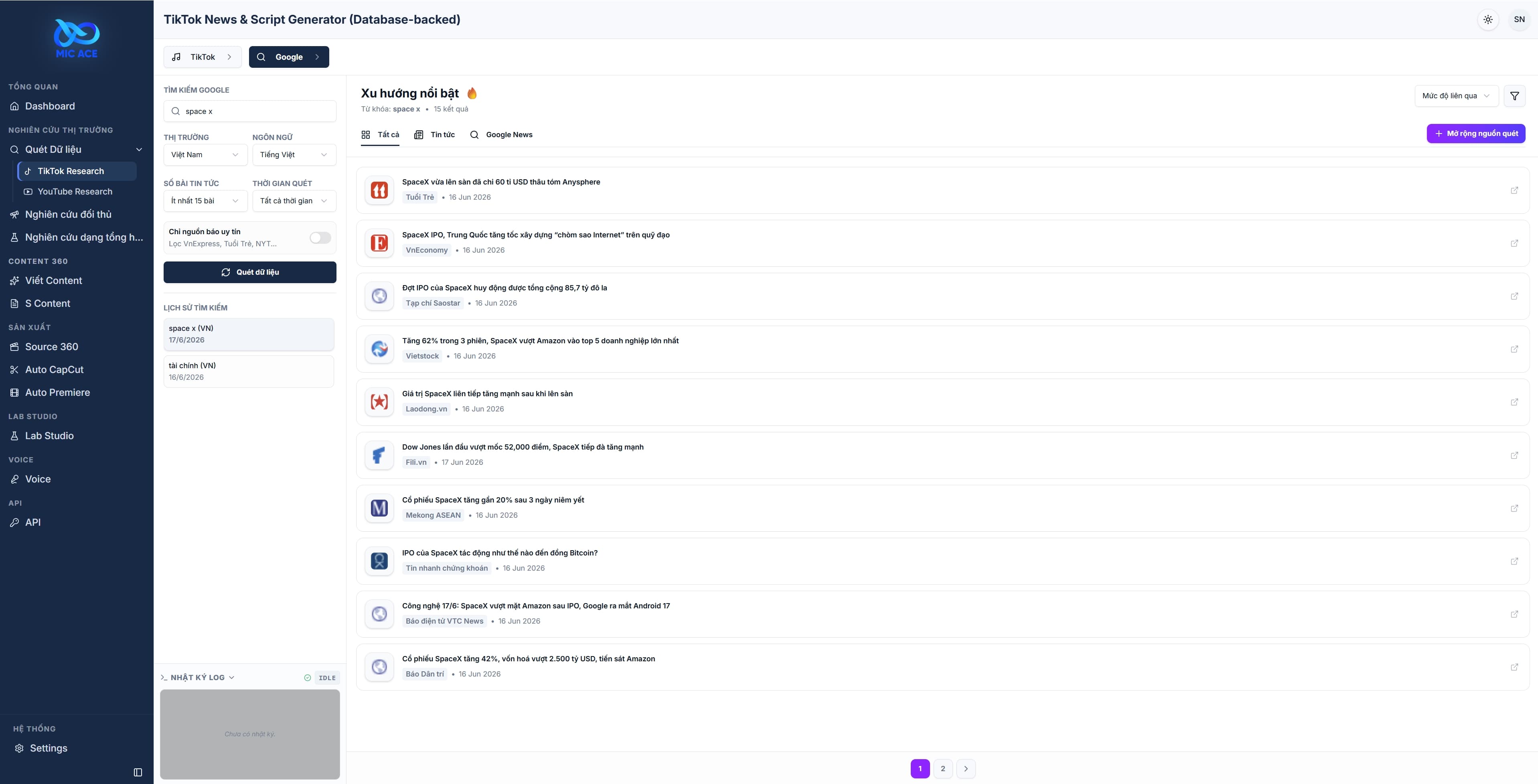Expand the Nhật ký log panel
Image resolution: width=1538 pixels, height=784 pixels.
198,678
